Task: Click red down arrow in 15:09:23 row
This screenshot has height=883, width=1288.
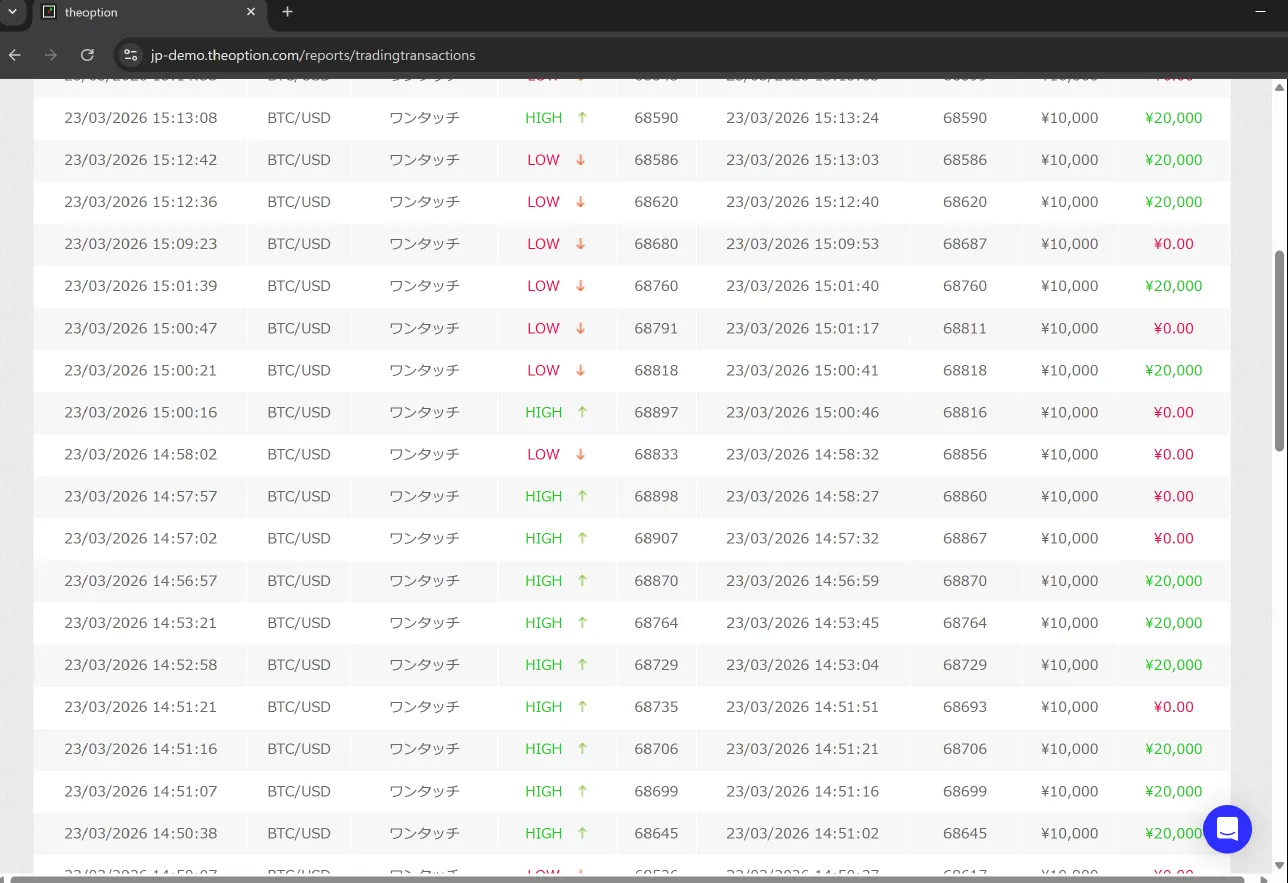Action: click(580, 244)
